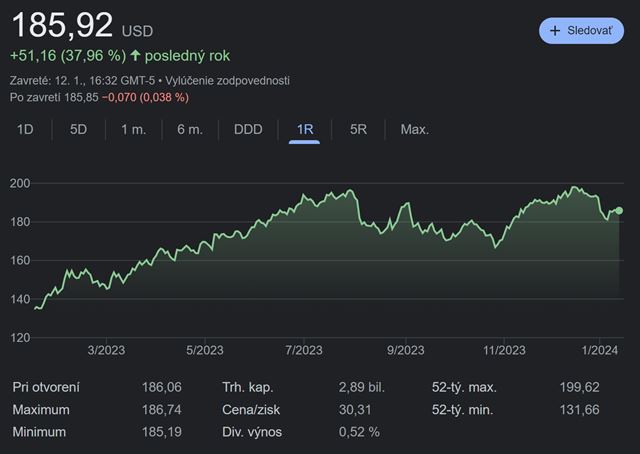Show the Max. time range

[x=414, y=130]
